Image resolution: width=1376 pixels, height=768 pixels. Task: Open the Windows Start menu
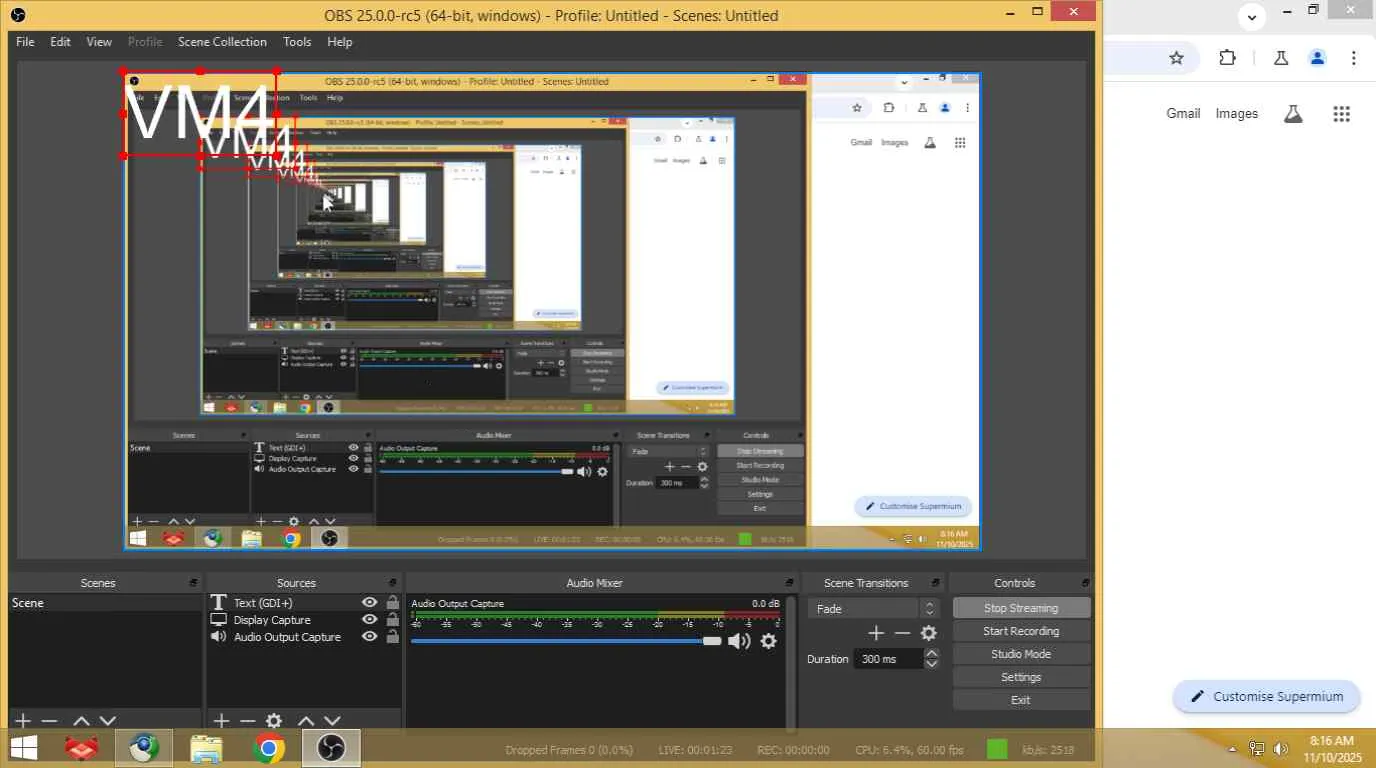click(x=23, y=748)
